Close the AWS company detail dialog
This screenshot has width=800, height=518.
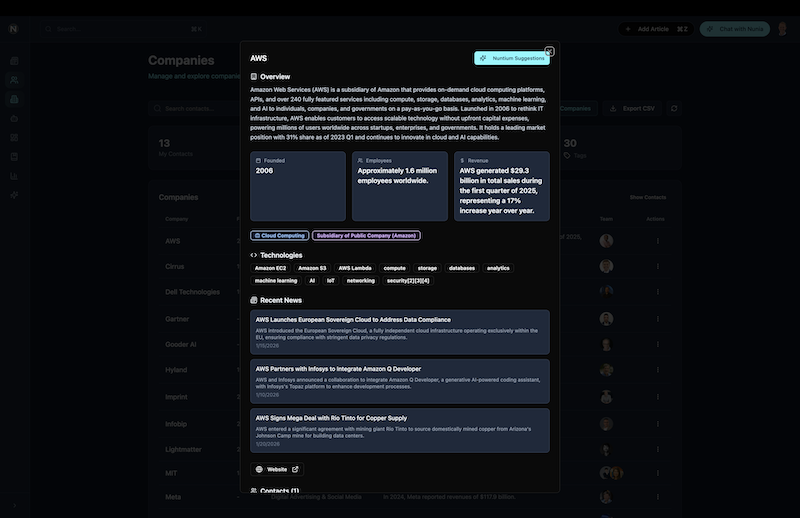549,52
